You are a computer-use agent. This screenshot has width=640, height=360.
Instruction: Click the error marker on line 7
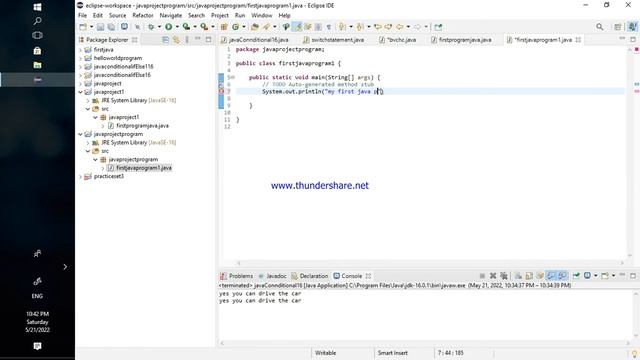coord(221,91)
